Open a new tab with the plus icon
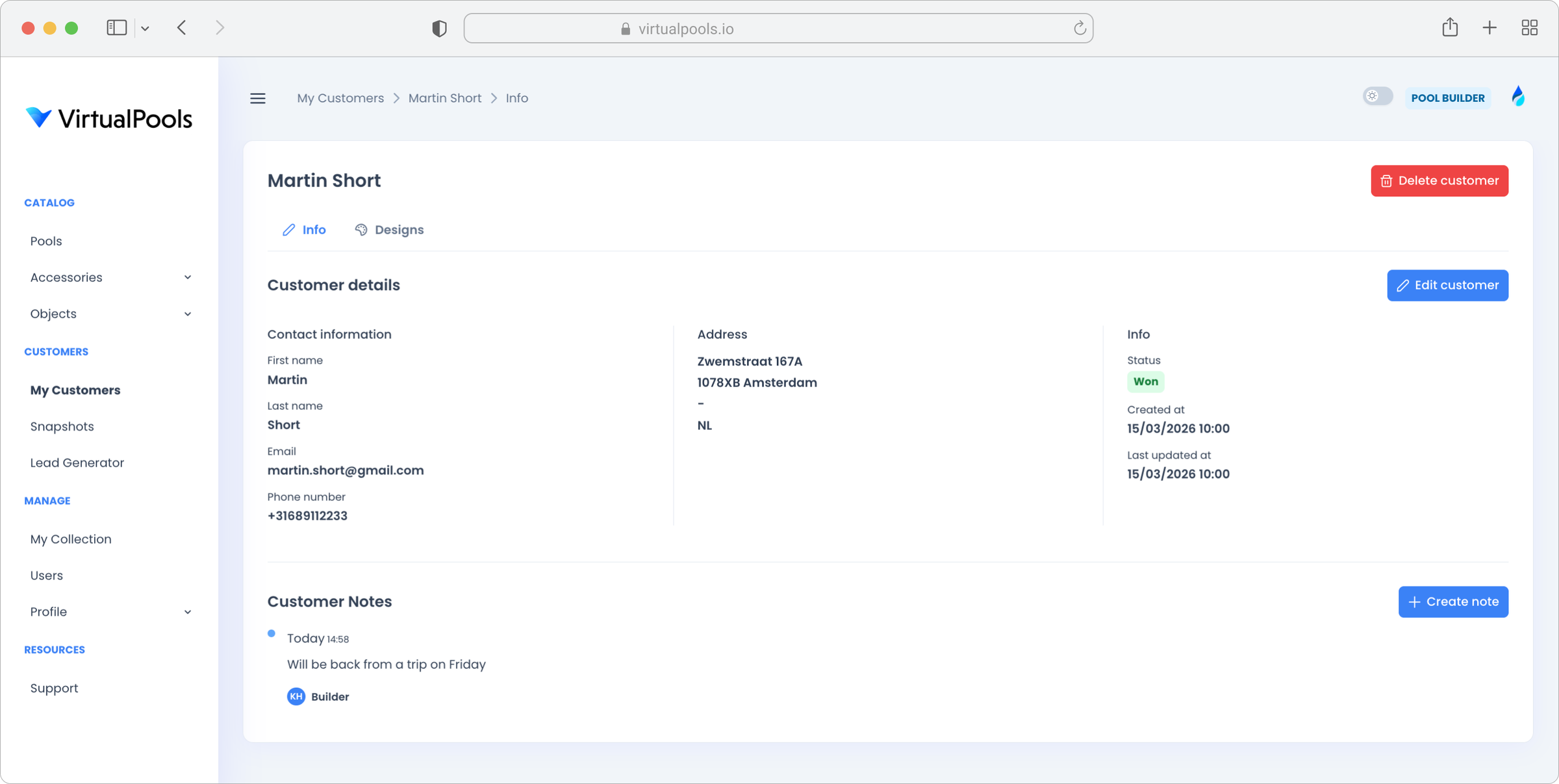The height and width of the screenshot is (784, 1559). point(1489,27)
